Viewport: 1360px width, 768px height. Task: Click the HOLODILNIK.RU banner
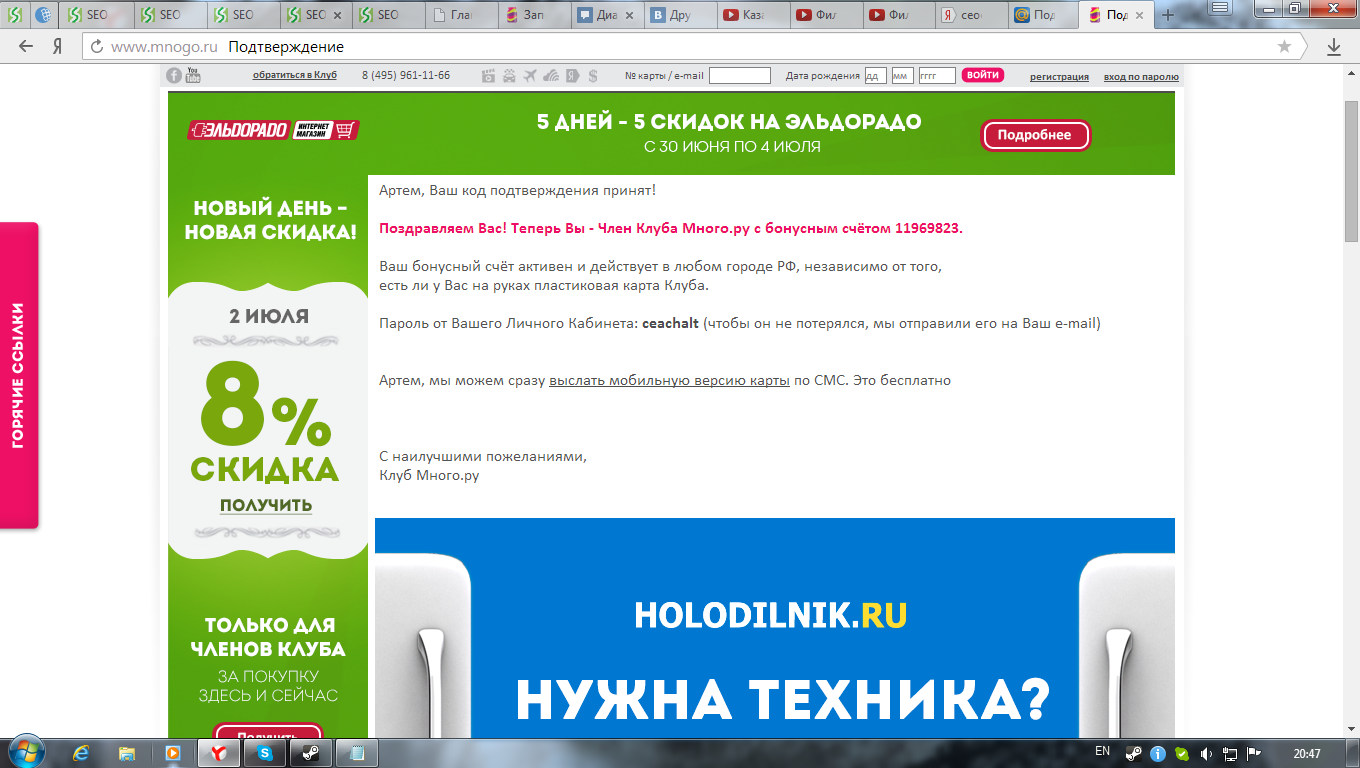(x=775, y=628)
